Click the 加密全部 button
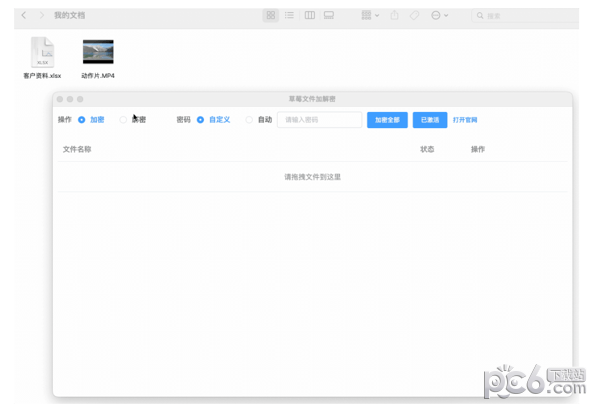The image size is (599, 411). click(387, 120)
